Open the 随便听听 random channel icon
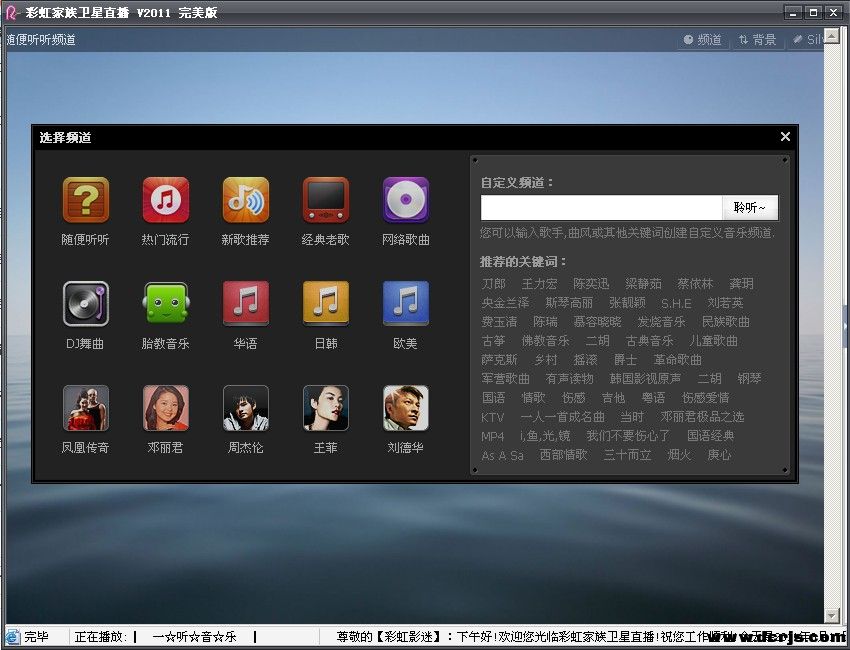 tap(85, 200)
